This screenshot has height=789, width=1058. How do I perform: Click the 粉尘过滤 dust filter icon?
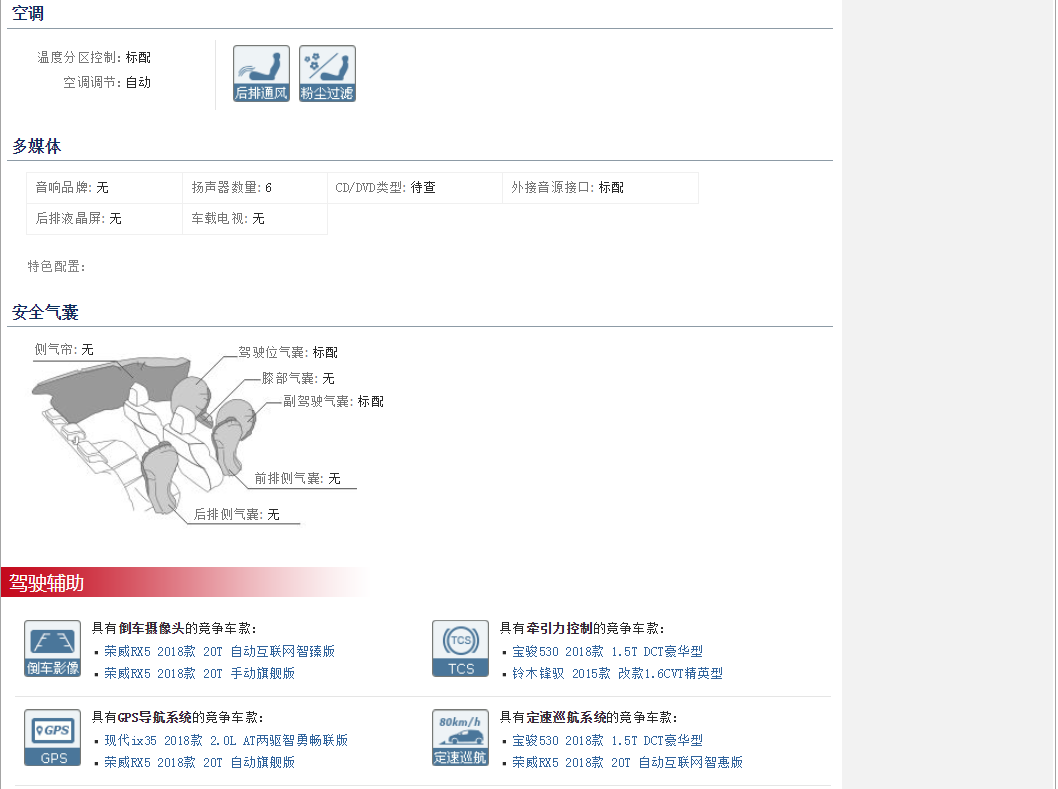click(327, 73)
